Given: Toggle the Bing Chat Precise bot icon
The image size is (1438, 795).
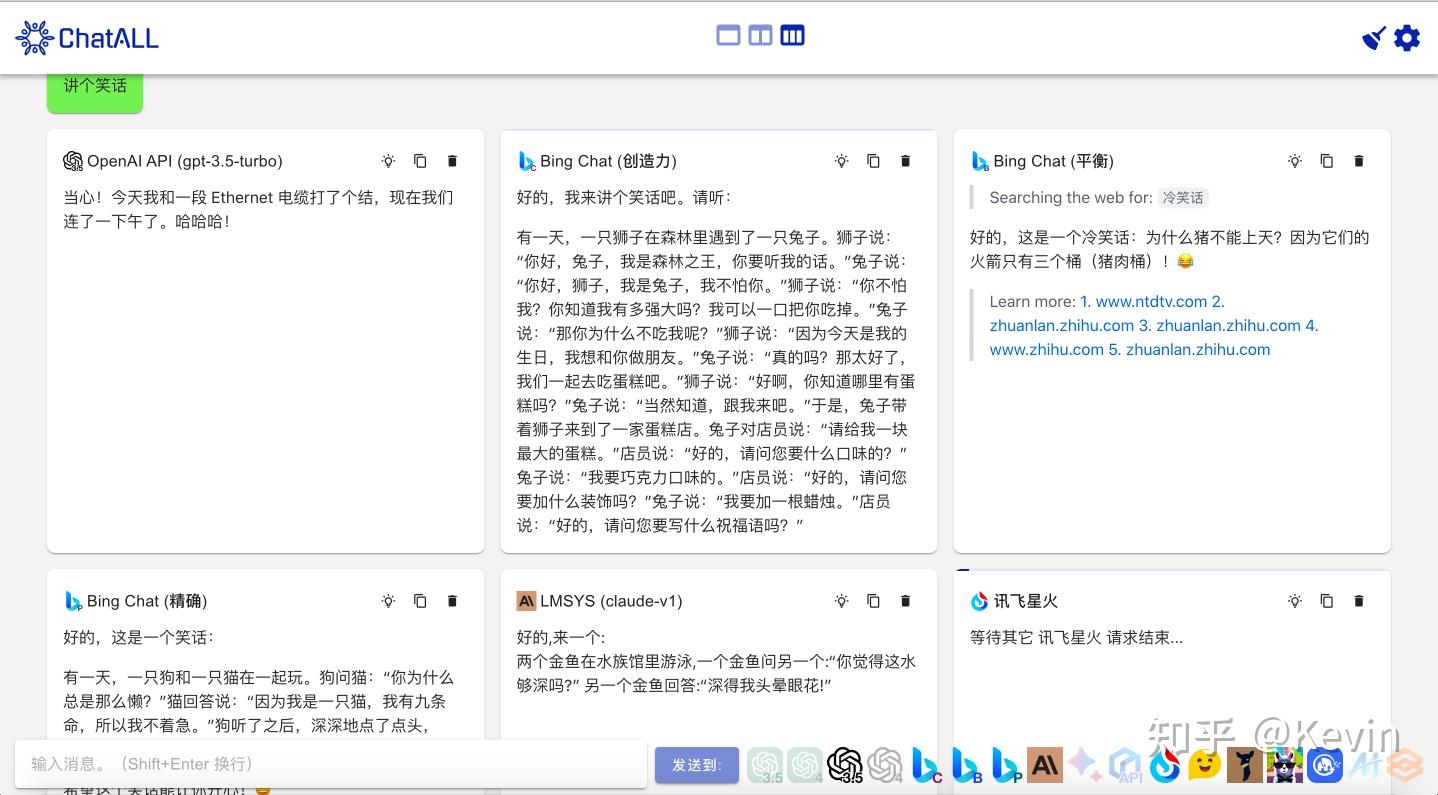Looking at the screenshot, I should tap(1004, 765).
